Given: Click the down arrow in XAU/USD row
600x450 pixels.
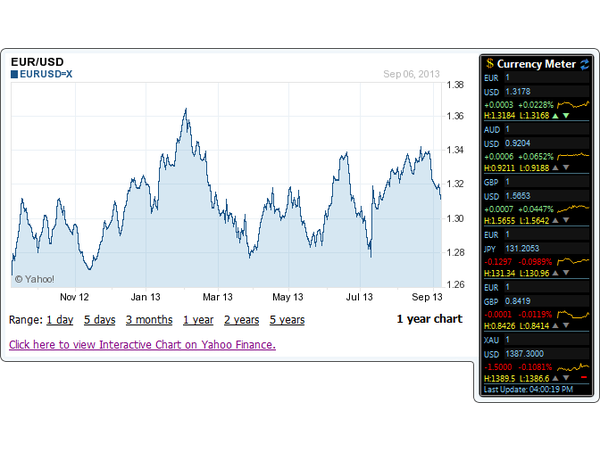Looking at the screenshot, I should (x=566, y=378).
